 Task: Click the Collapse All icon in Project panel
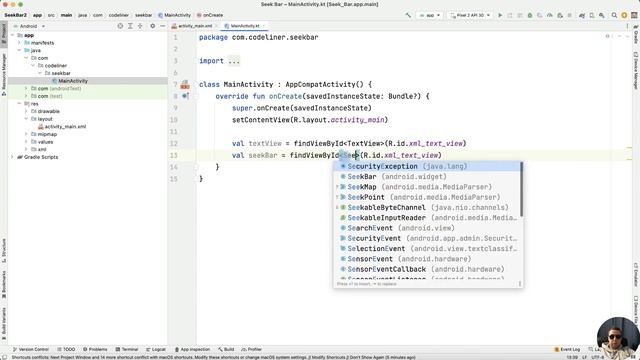click(140, 26)
